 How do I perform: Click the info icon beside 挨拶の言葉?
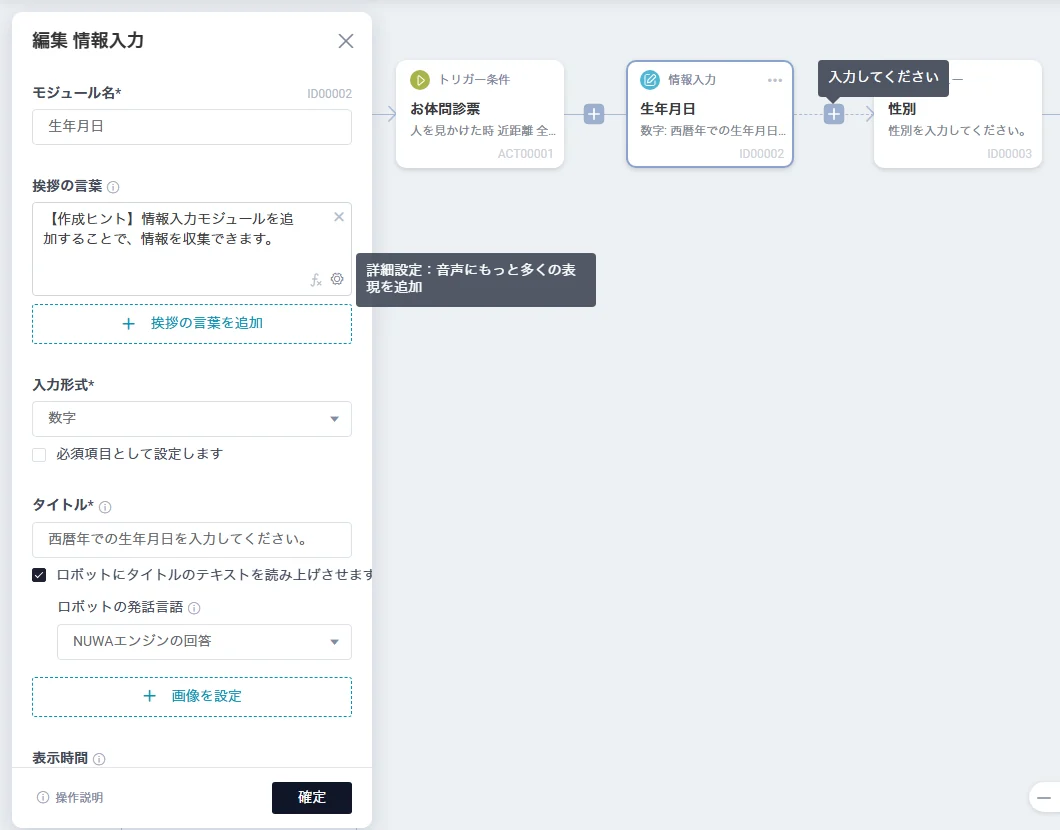coord(114,187)
